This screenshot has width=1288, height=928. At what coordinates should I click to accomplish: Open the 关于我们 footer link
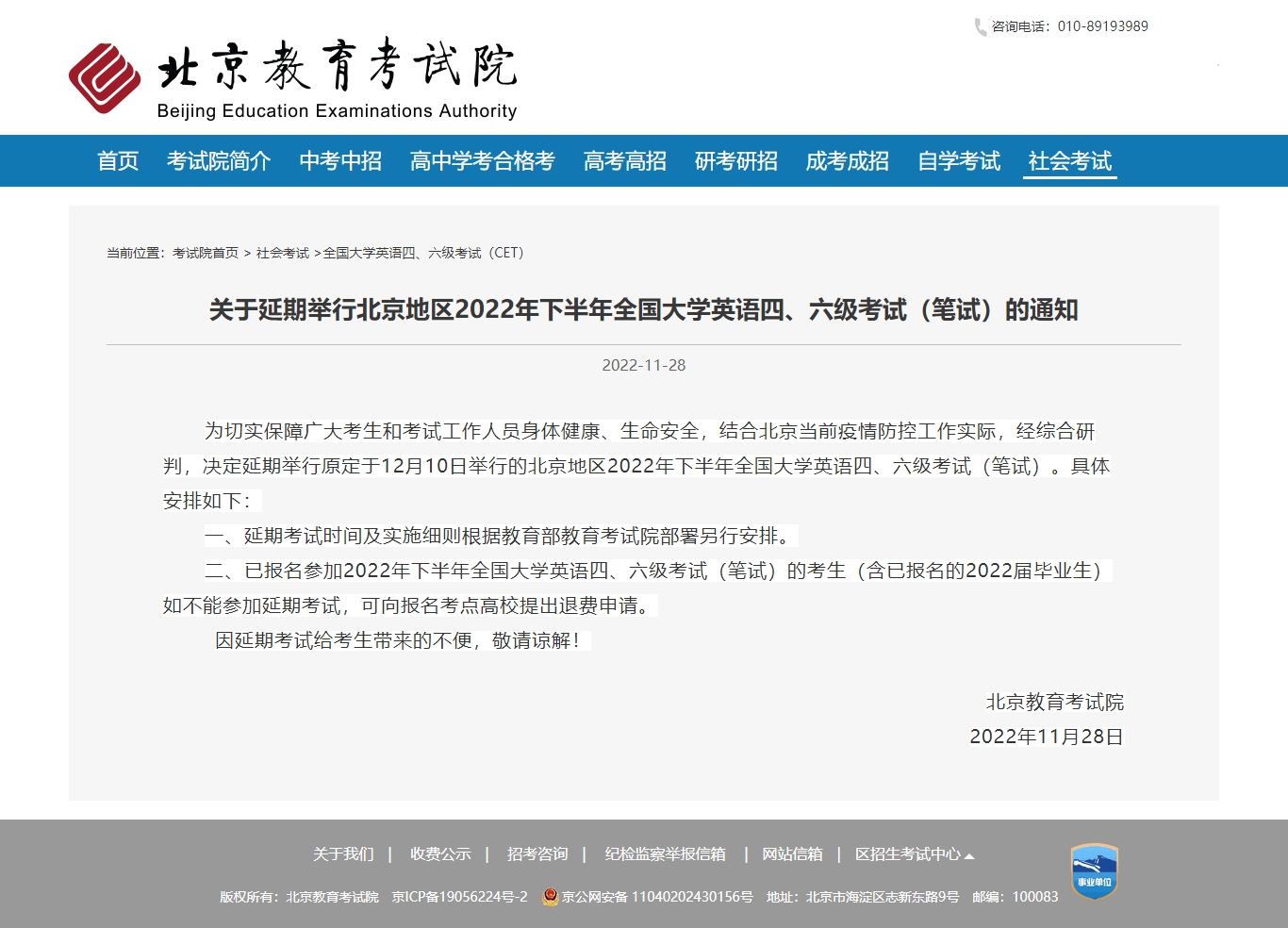(x=343, y=854)
